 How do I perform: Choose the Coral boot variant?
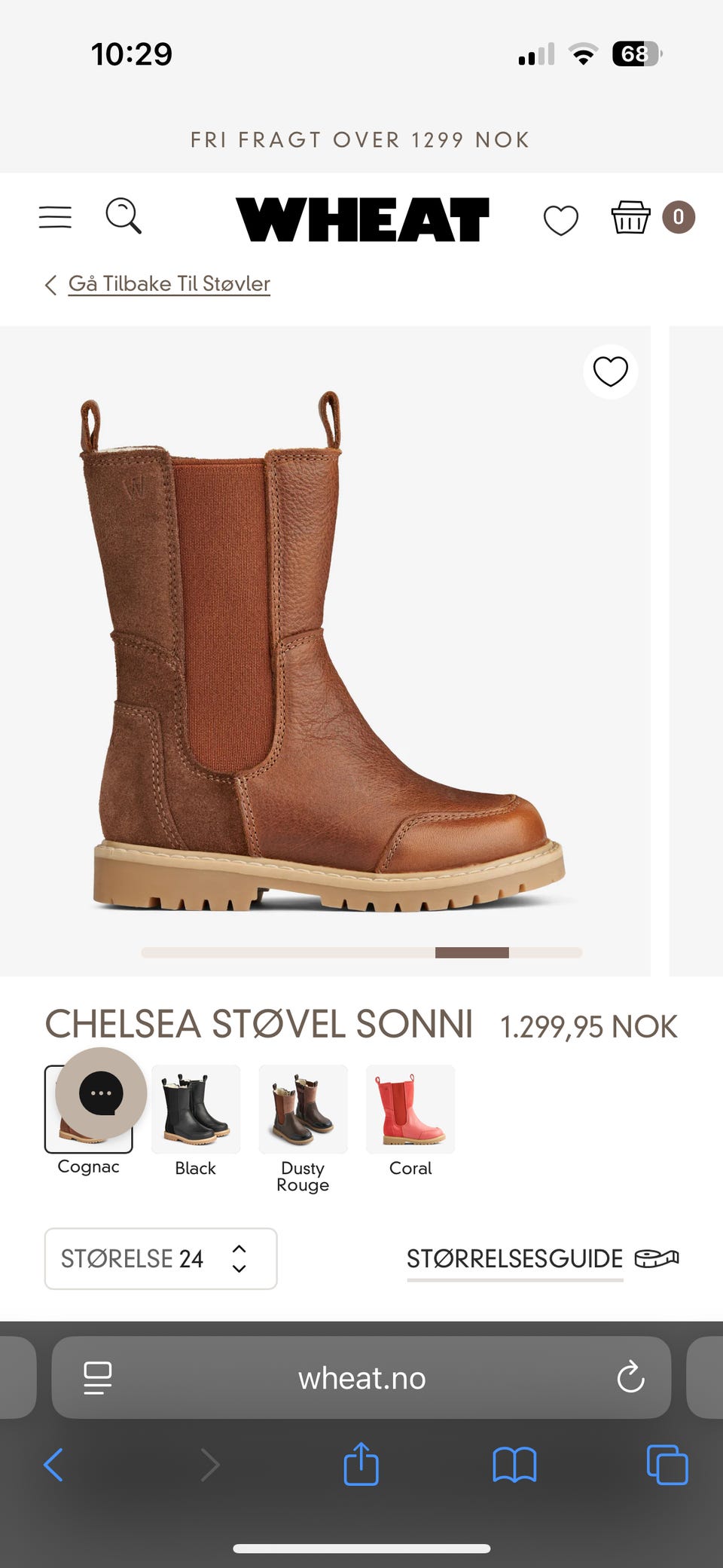410,1121
